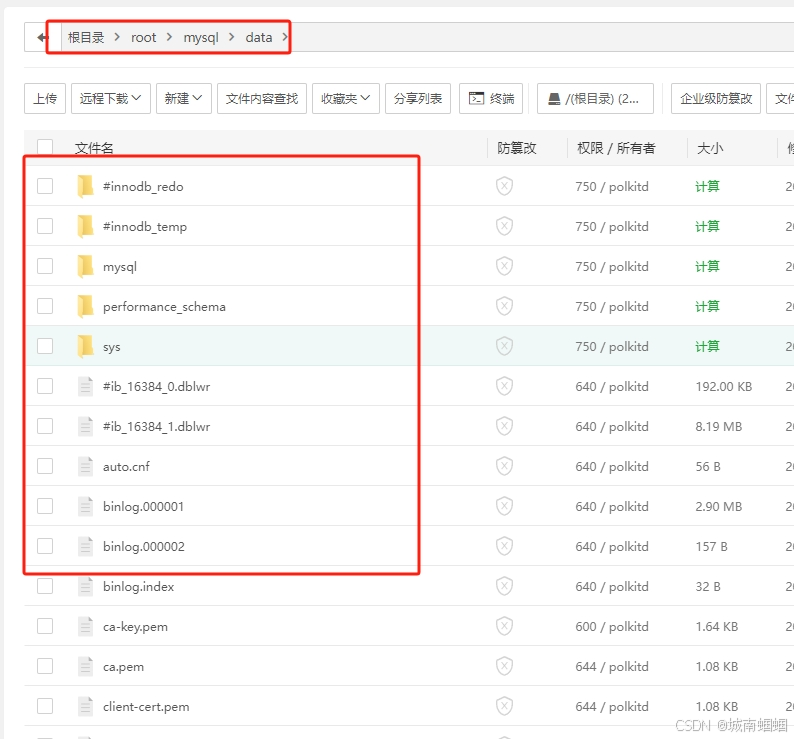Click the 企业级防篡改 button
The image size is (794, 739).
click(x=716, y=98)
